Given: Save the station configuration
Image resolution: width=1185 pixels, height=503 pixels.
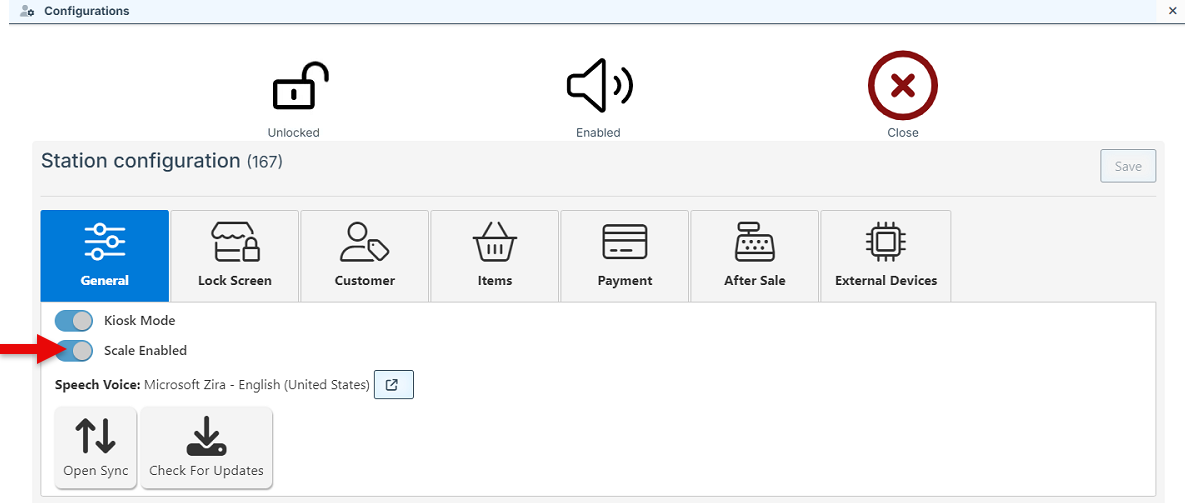Looking at the screenshot, I should click(1128, 166).
